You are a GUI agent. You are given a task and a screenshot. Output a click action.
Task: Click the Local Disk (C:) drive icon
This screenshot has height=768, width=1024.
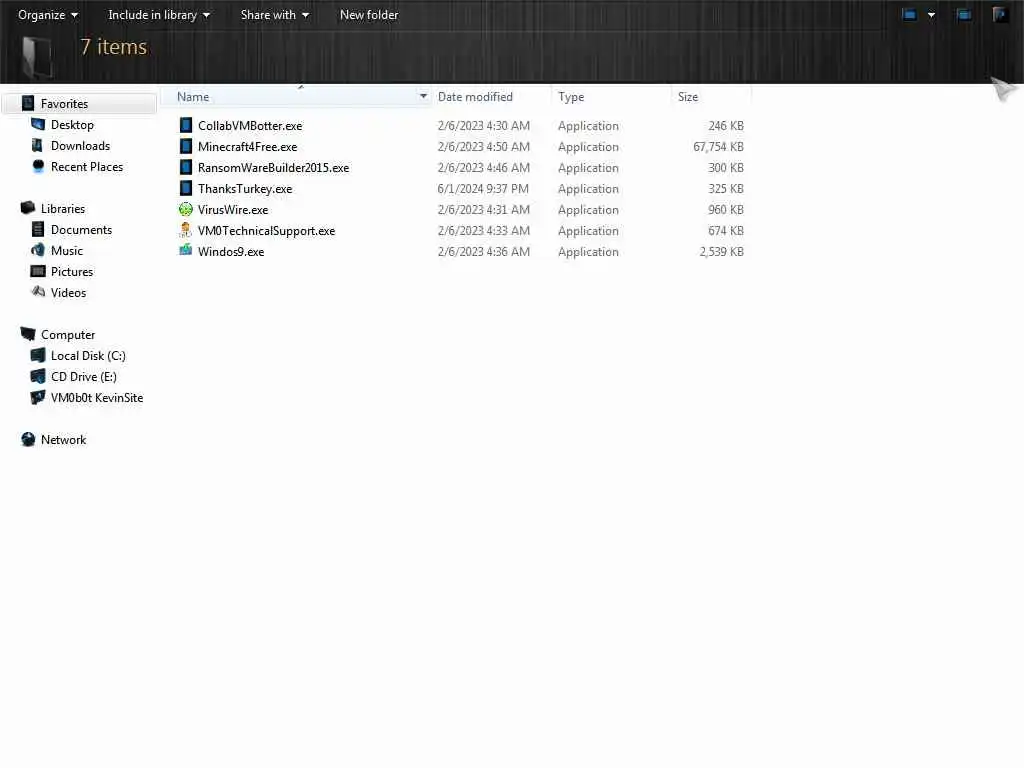point(39,355)
